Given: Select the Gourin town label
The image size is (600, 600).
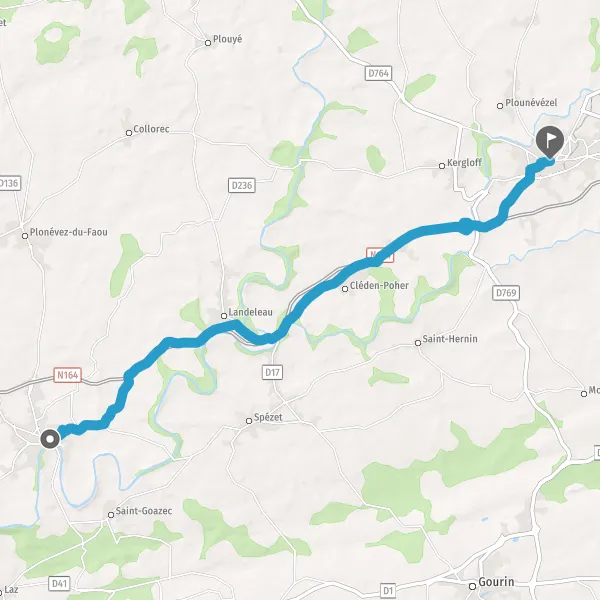Looking at the screenshot, I should tap(496, 582).
